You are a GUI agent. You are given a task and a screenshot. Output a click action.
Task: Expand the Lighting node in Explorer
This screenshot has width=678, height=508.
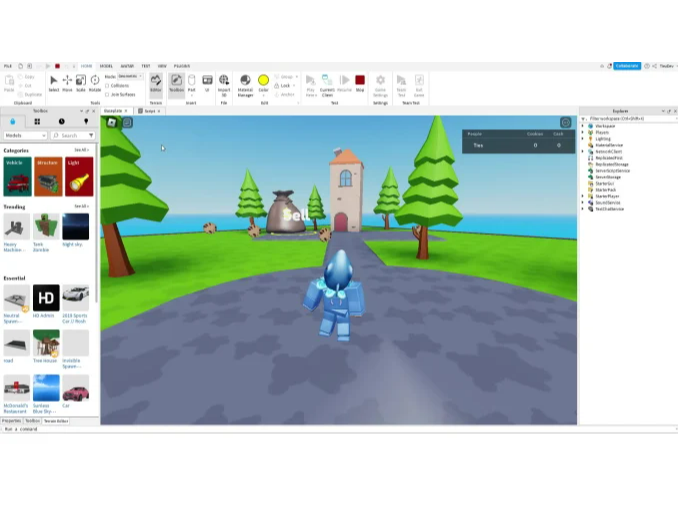582,139
